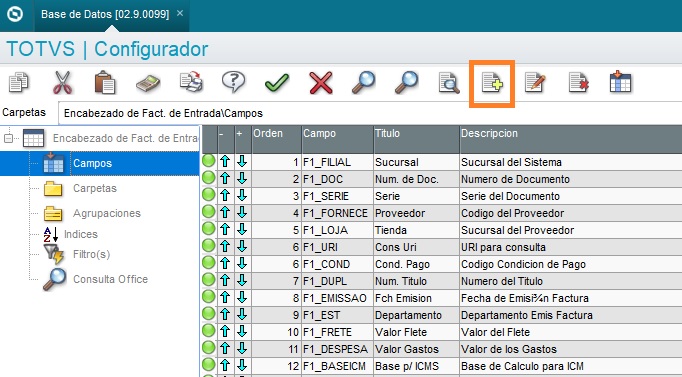Move F1_LOJA row down with arrow
The width and height of the screenshot is (682, 377).
242,230
